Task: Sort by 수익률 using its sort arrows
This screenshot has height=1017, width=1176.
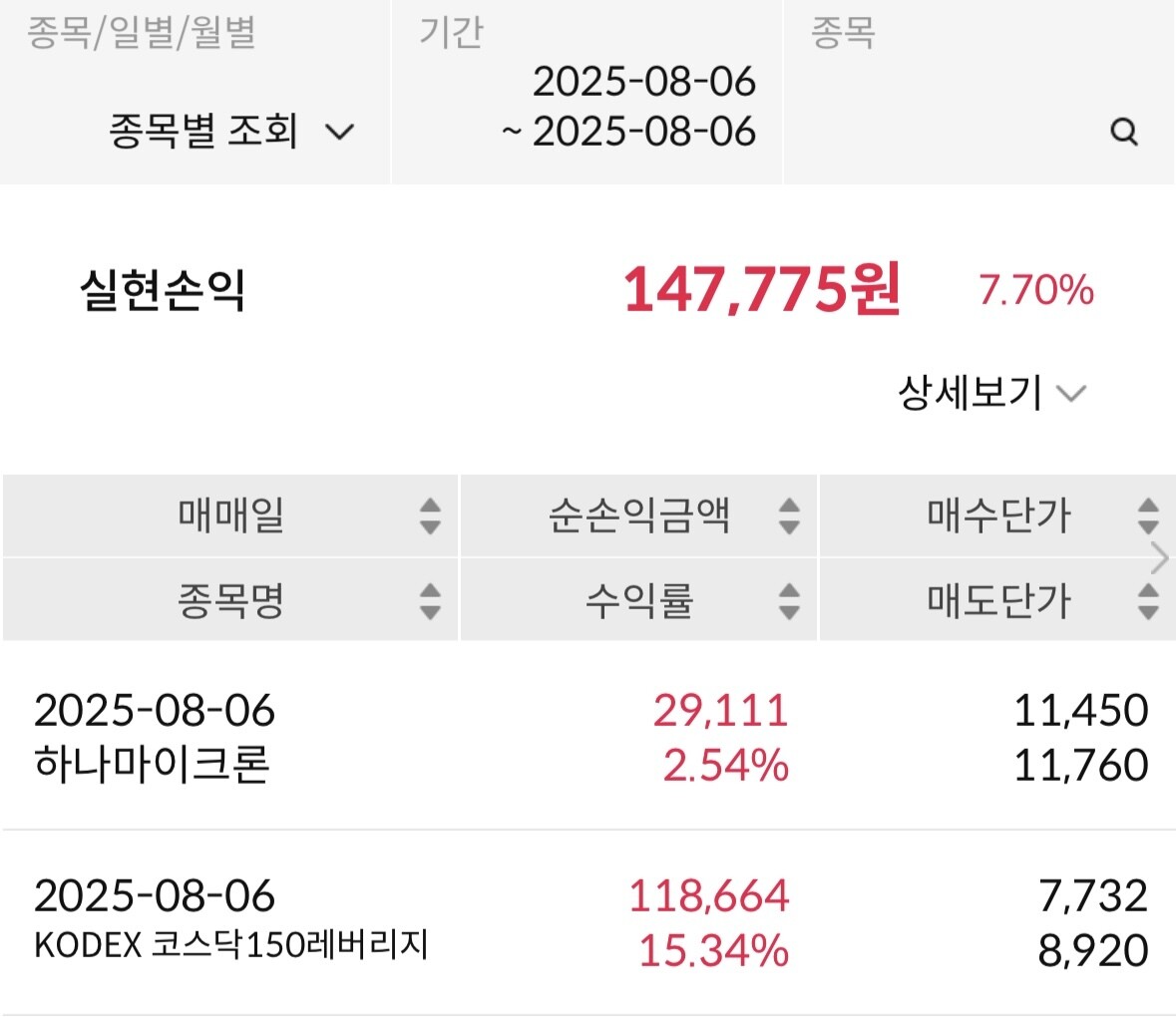Action: tap(789, 600)
